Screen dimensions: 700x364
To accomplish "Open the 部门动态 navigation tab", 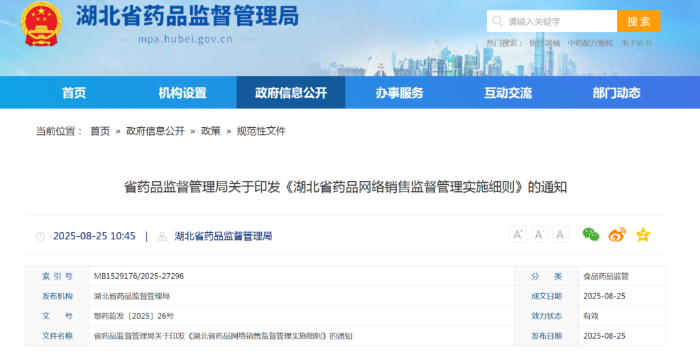I will point(617,92).
